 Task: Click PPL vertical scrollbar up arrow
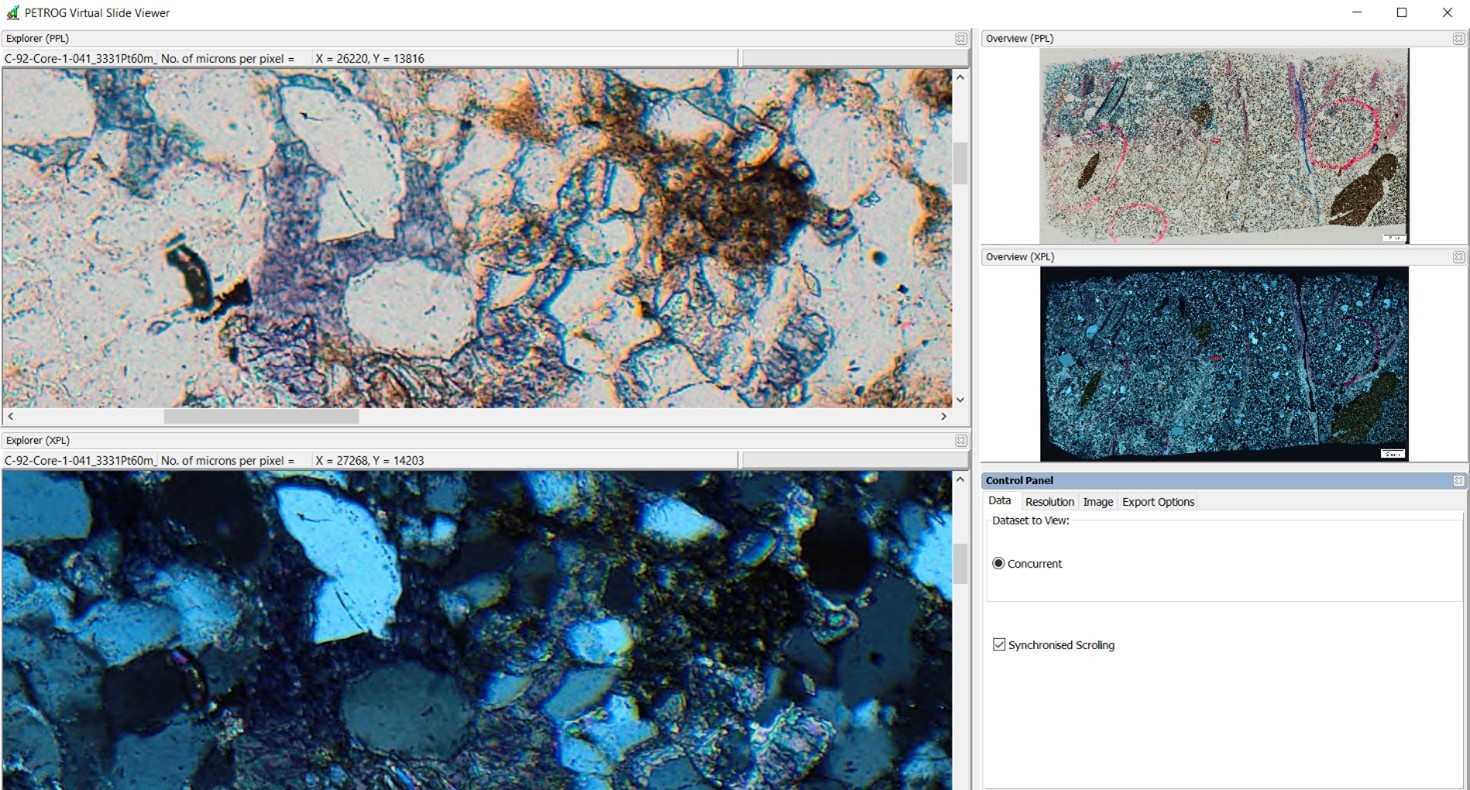(960, 77)
